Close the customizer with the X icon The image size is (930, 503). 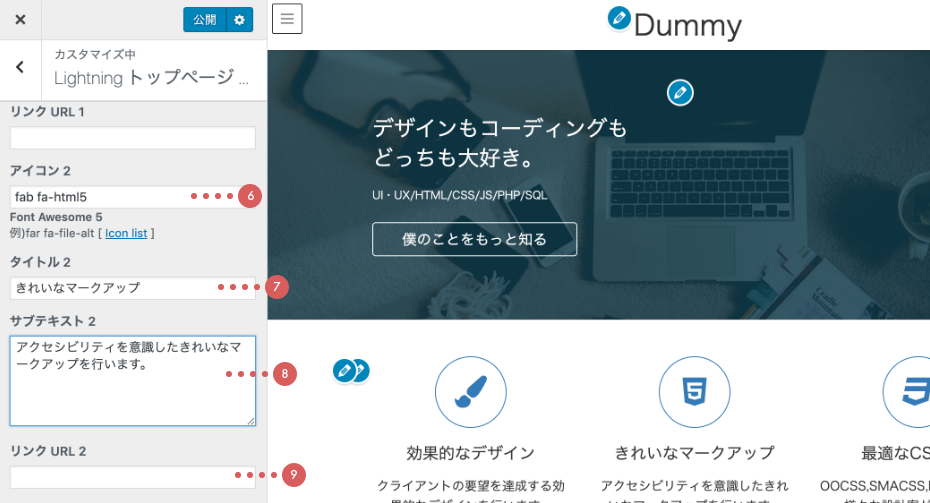click(x=20, y=20)
